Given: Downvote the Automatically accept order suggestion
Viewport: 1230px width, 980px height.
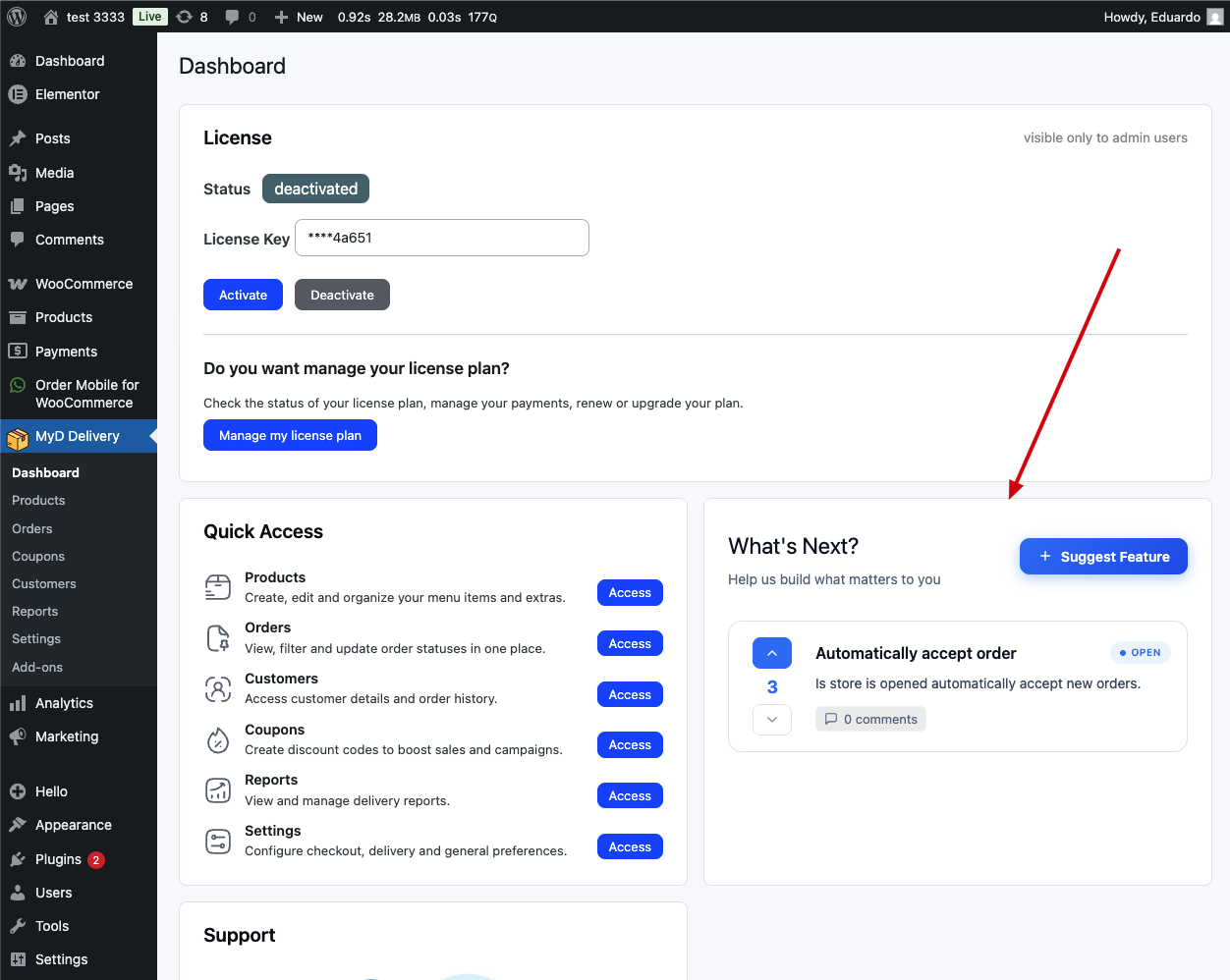Looking at the screenshot, I should pyautogui.click(x=771, y=720).
